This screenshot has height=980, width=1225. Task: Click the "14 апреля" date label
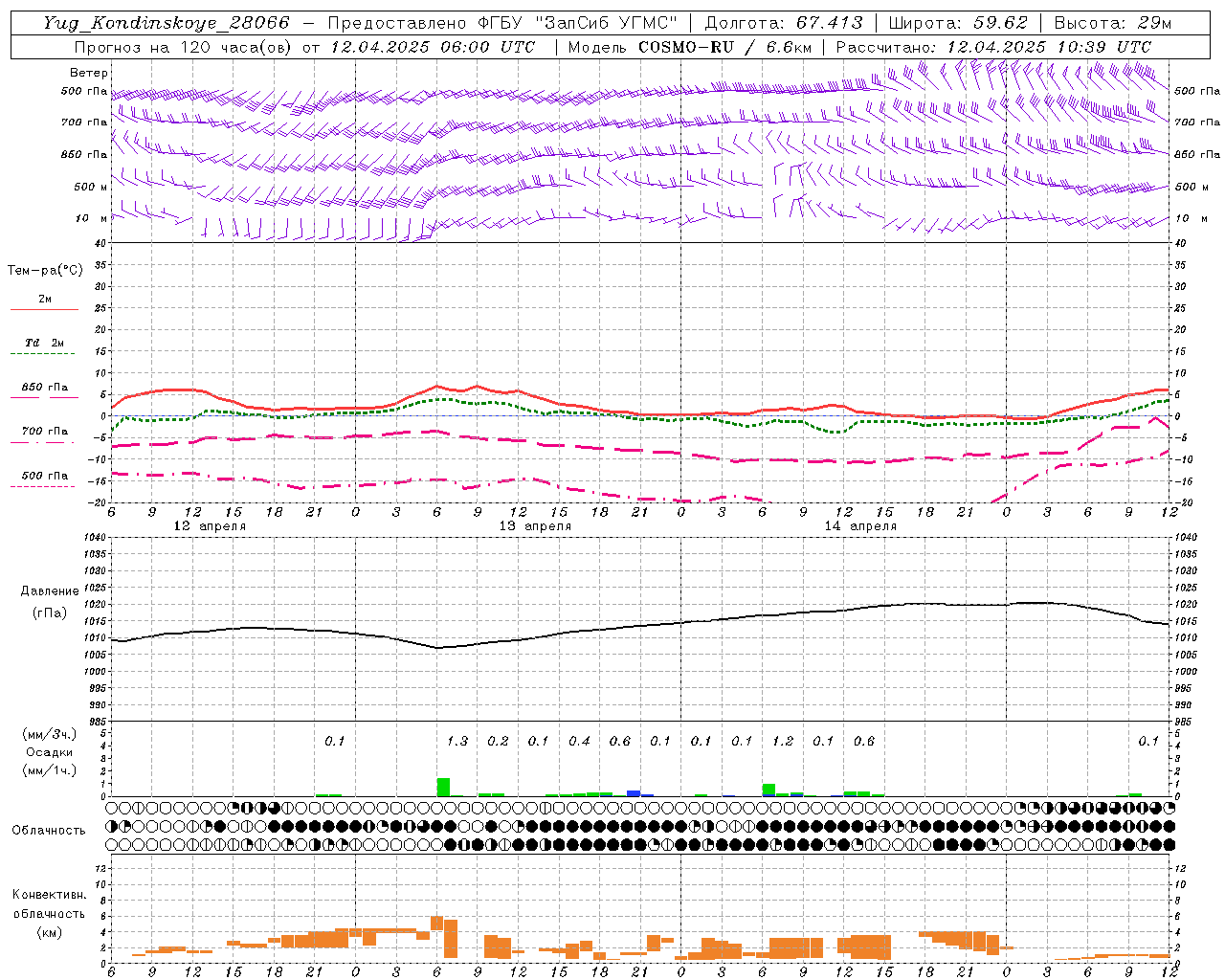[x=860, y=526]
